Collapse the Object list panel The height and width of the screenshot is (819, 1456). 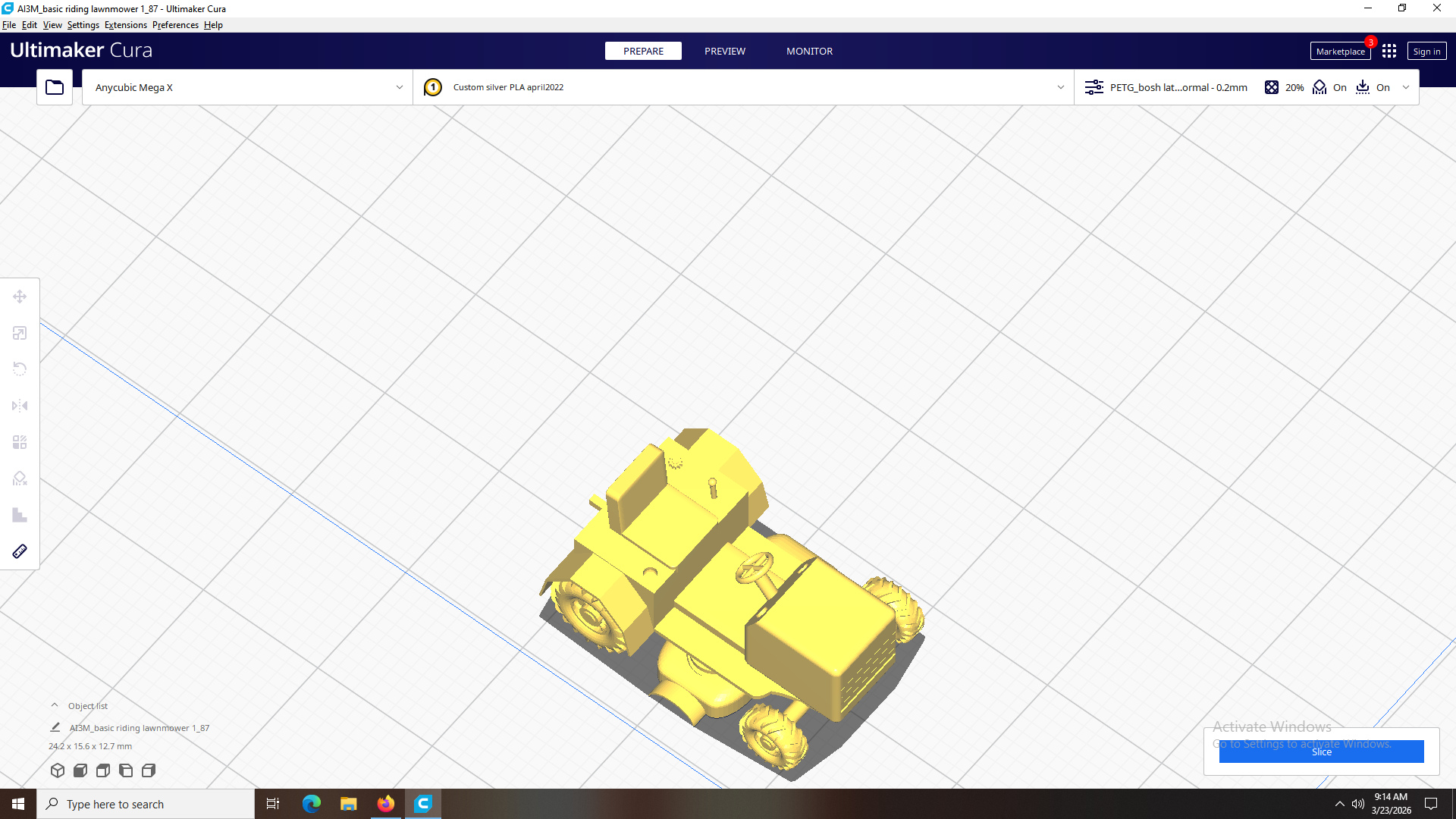(x=55, y=705)
